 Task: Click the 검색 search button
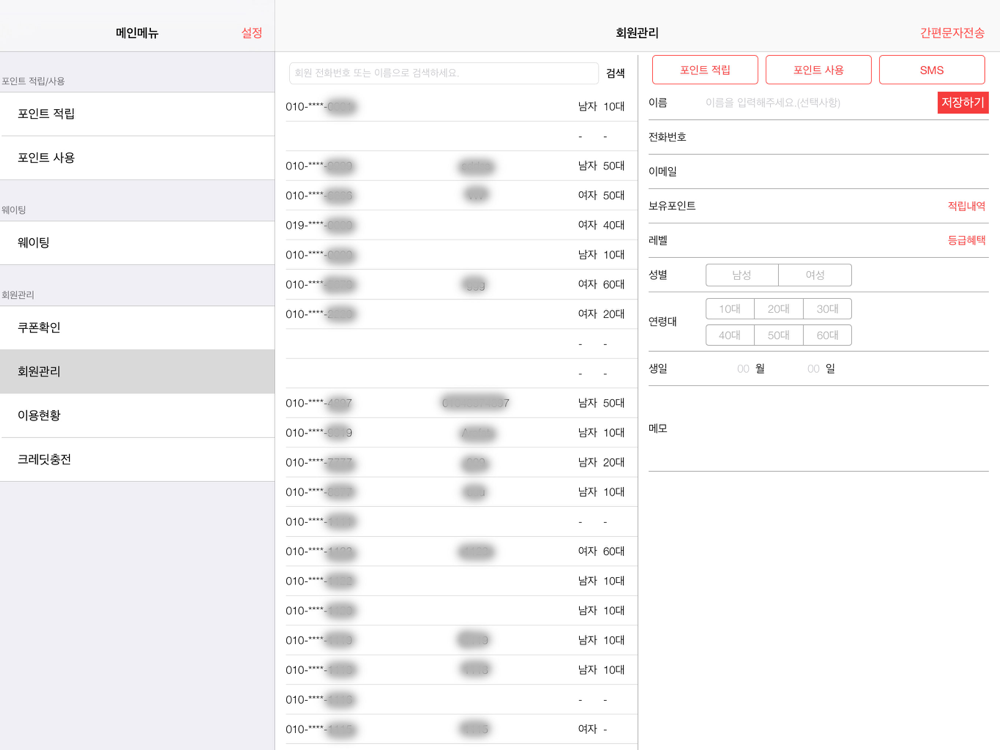click(615, 73)
